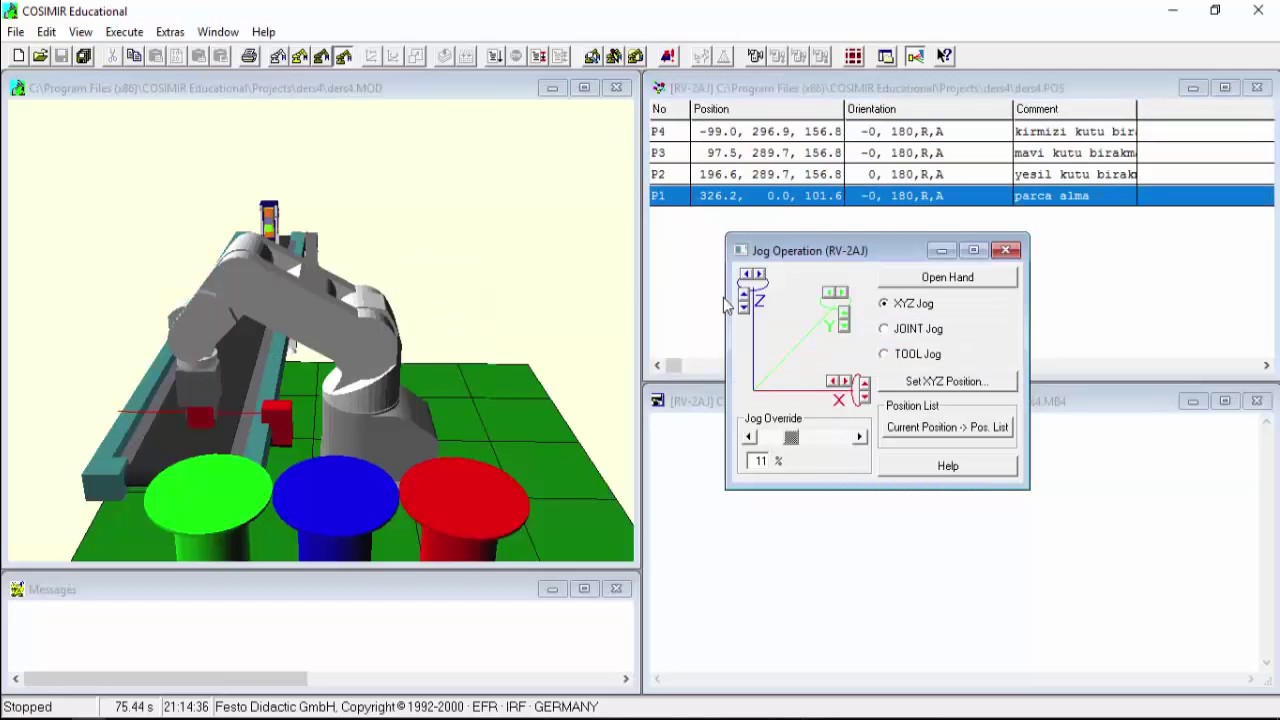Open the Help menu in menu bar
The width and height of the screenshot is (1280, 720).
click(263, 32)
